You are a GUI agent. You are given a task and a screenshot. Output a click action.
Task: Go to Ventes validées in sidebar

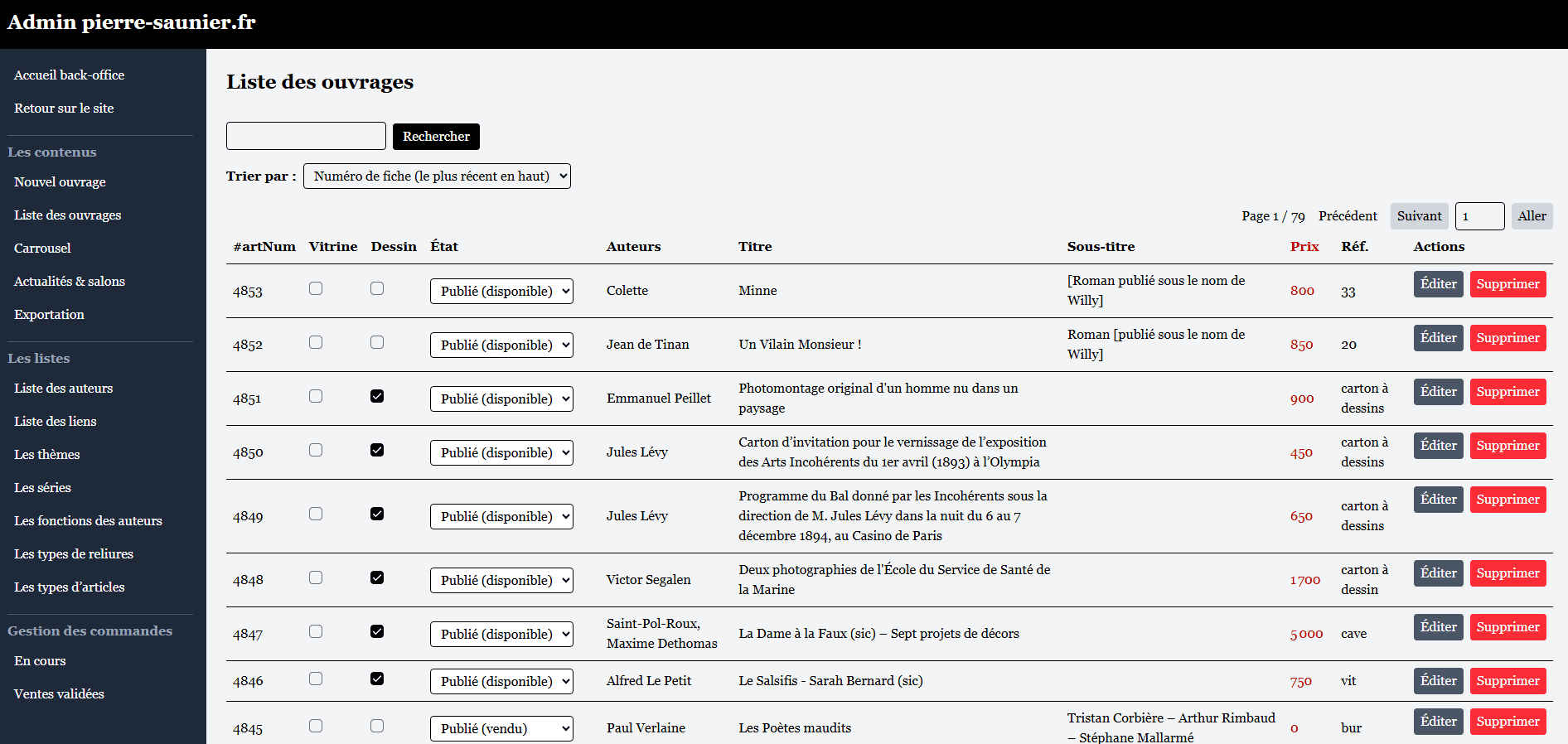[59, 694]
